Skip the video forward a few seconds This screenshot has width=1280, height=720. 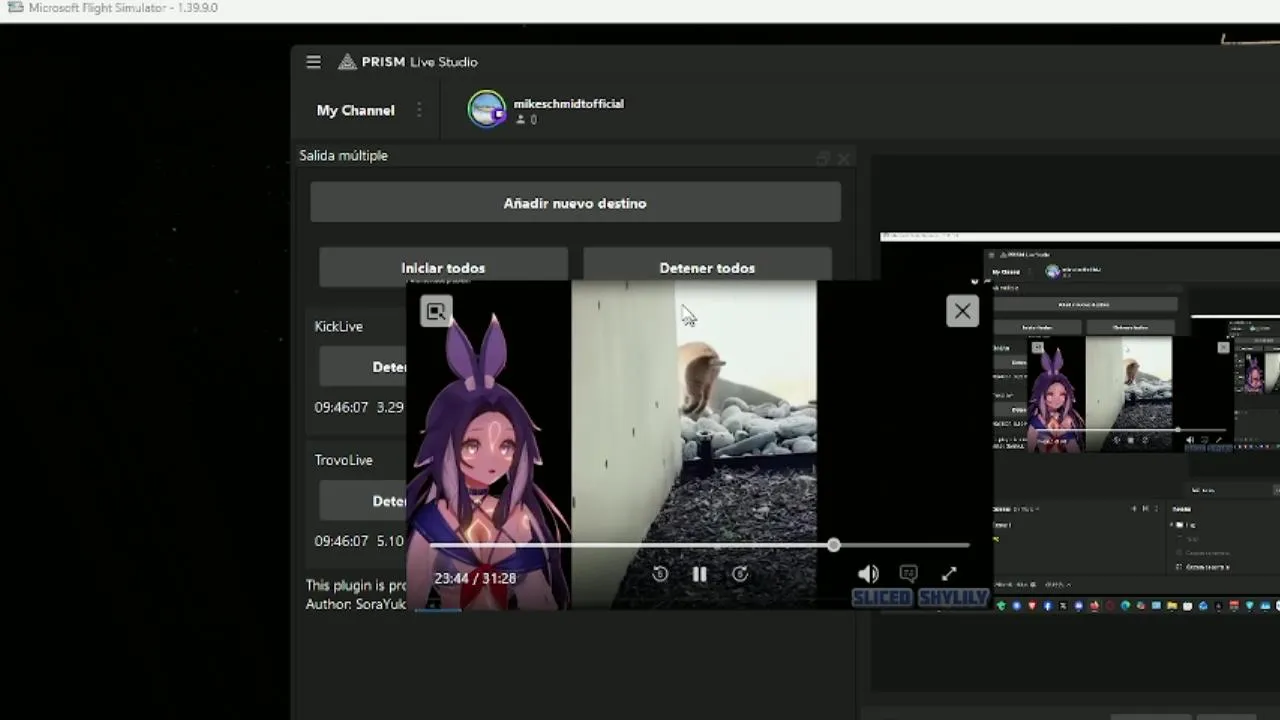(740, 574)
